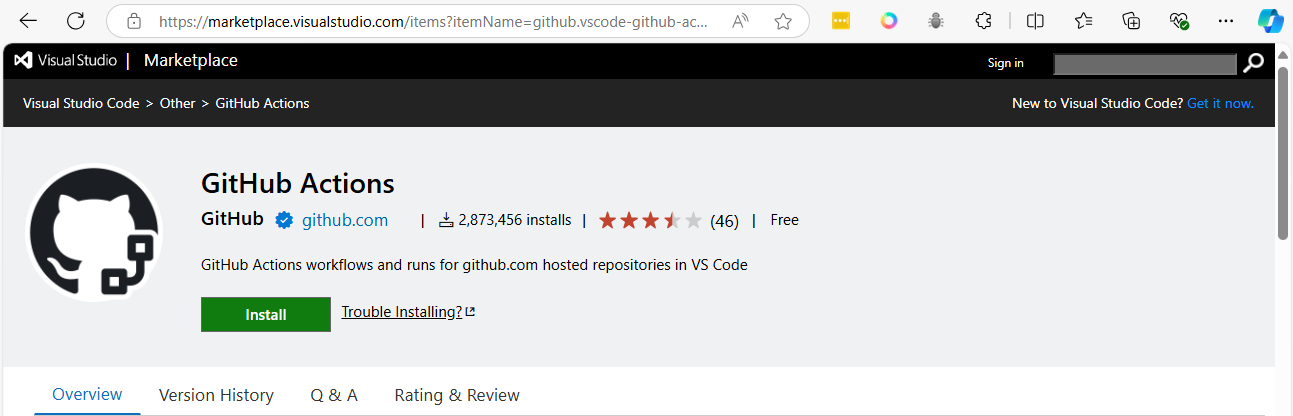
Task: Open the Favorites list
Action: click(1084, 21)
